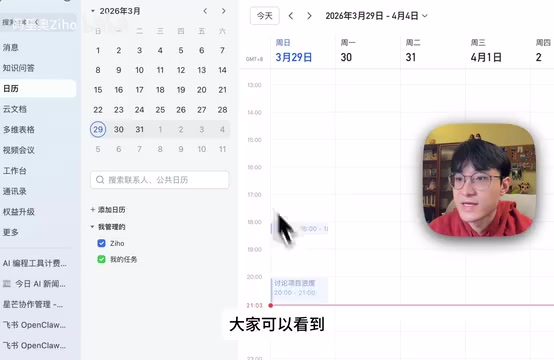Screen dimensions: 554x360
Task: Open the 18:00 event on Sunday
Action: 300,229
